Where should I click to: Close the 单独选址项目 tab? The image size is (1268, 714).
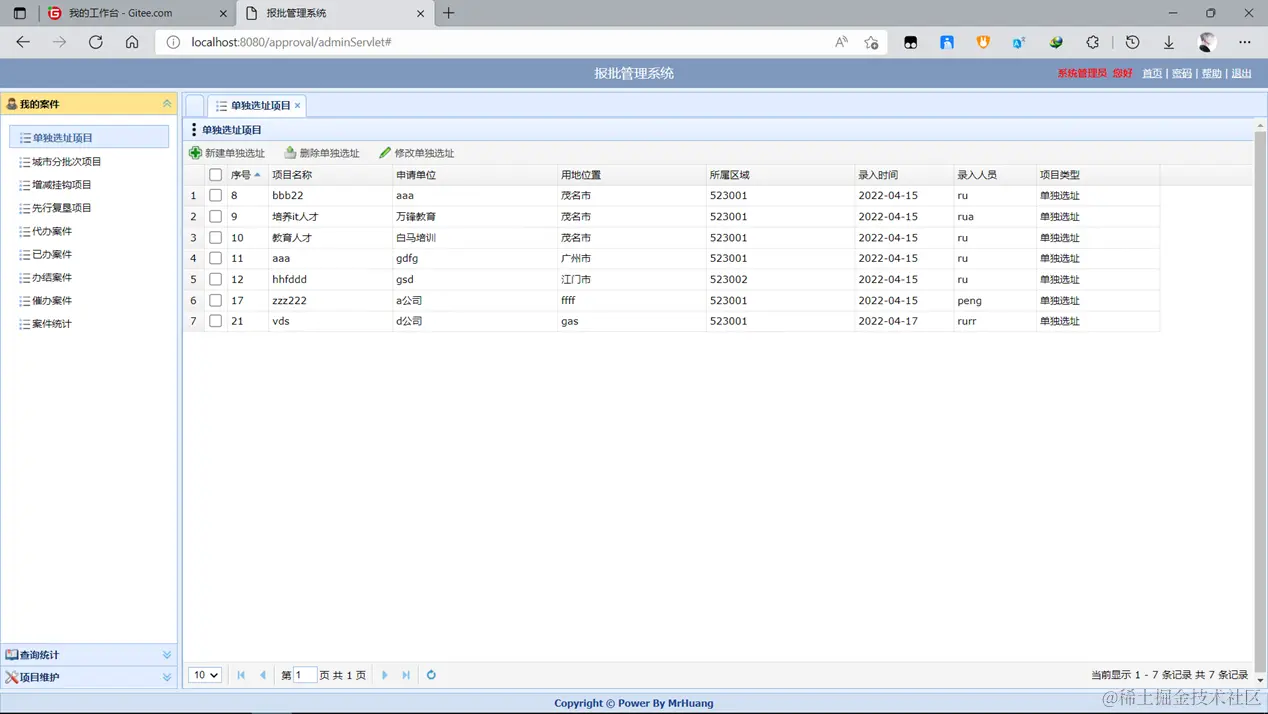[x=297, y=105]
